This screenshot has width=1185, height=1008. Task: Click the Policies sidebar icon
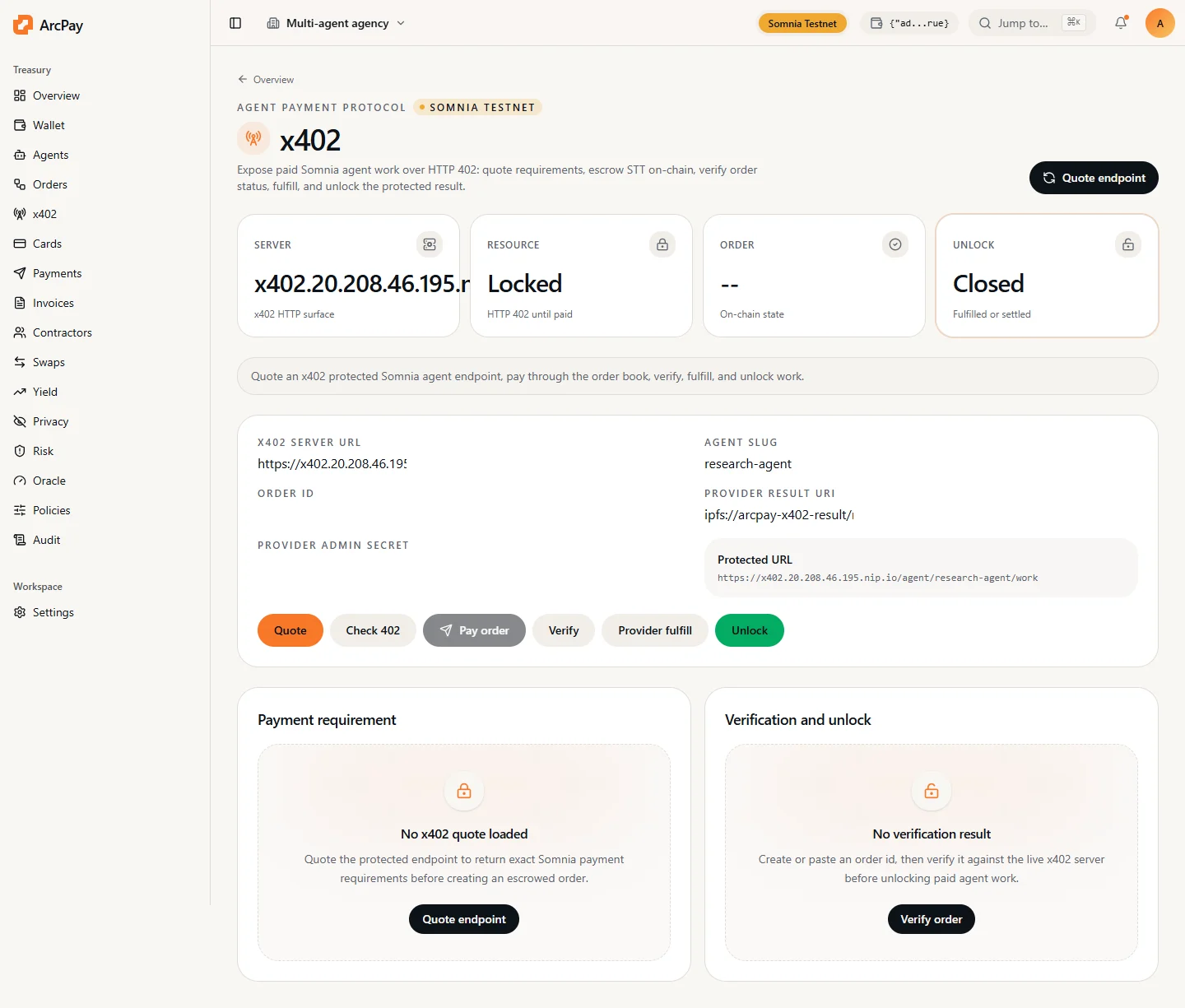click(20, 510)
